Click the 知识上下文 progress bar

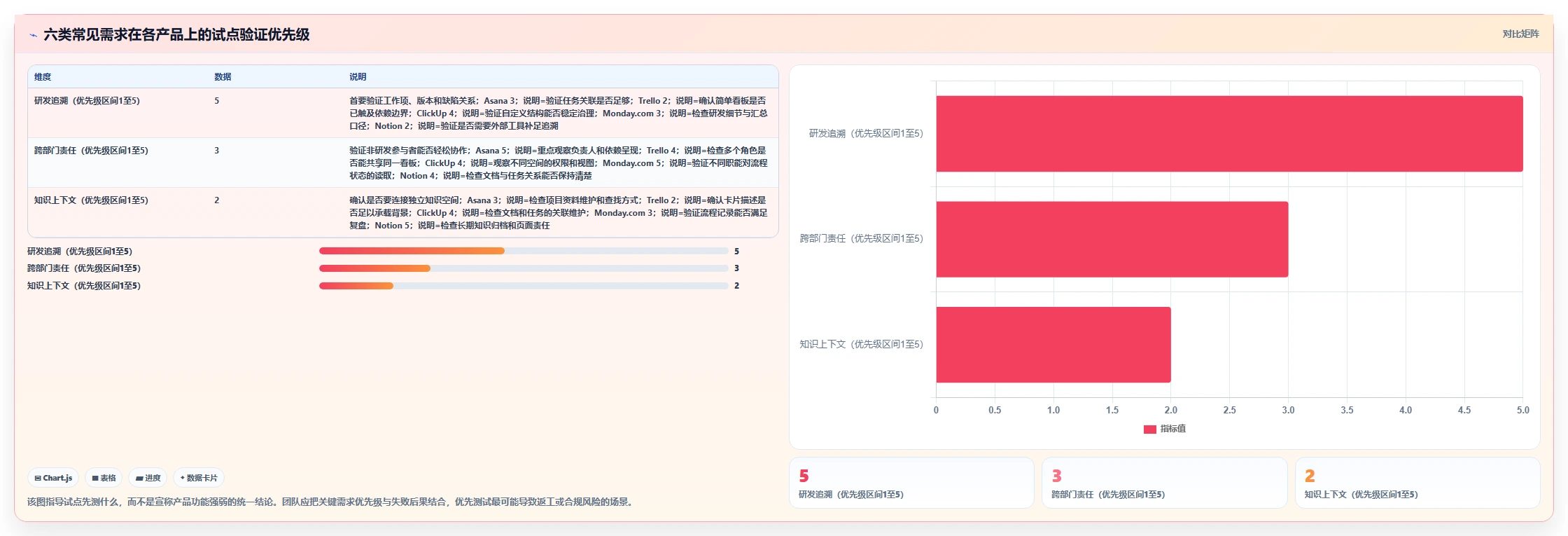pos(524,286)
